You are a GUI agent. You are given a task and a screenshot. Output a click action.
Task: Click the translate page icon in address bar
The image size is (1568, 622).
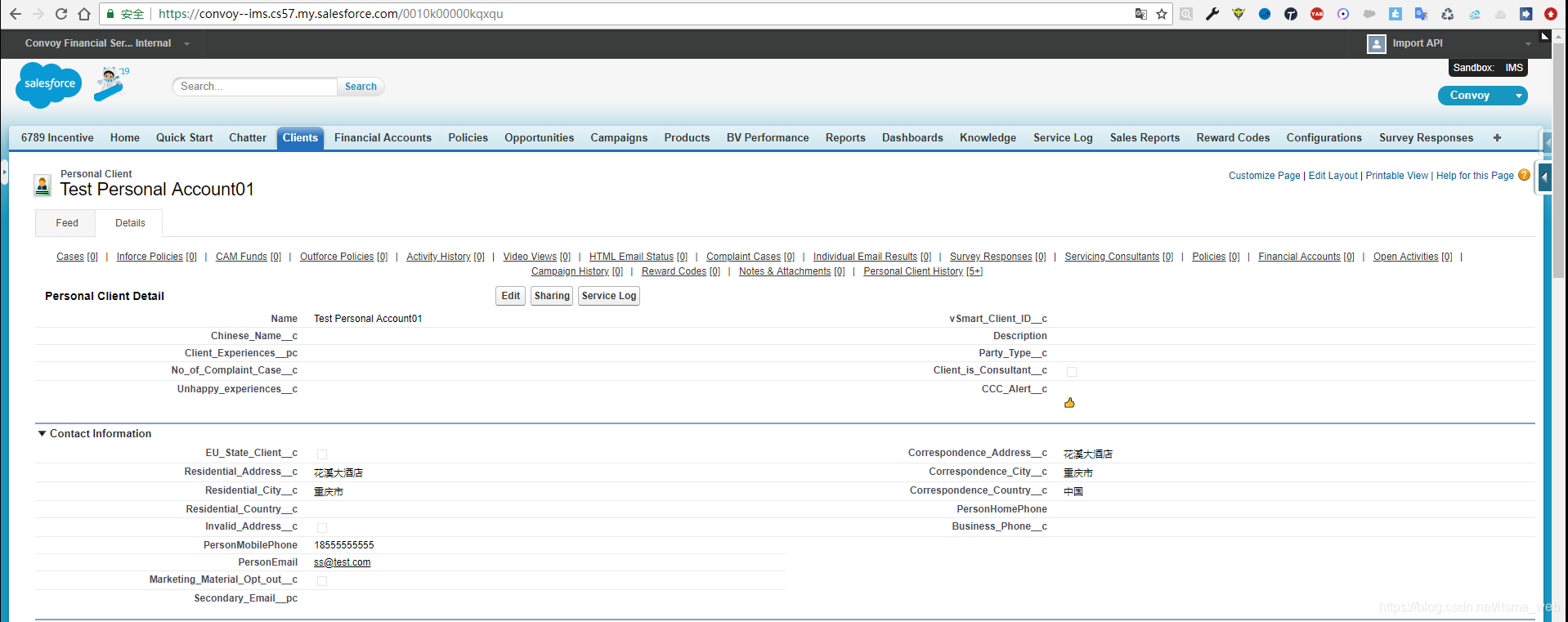1141,14
